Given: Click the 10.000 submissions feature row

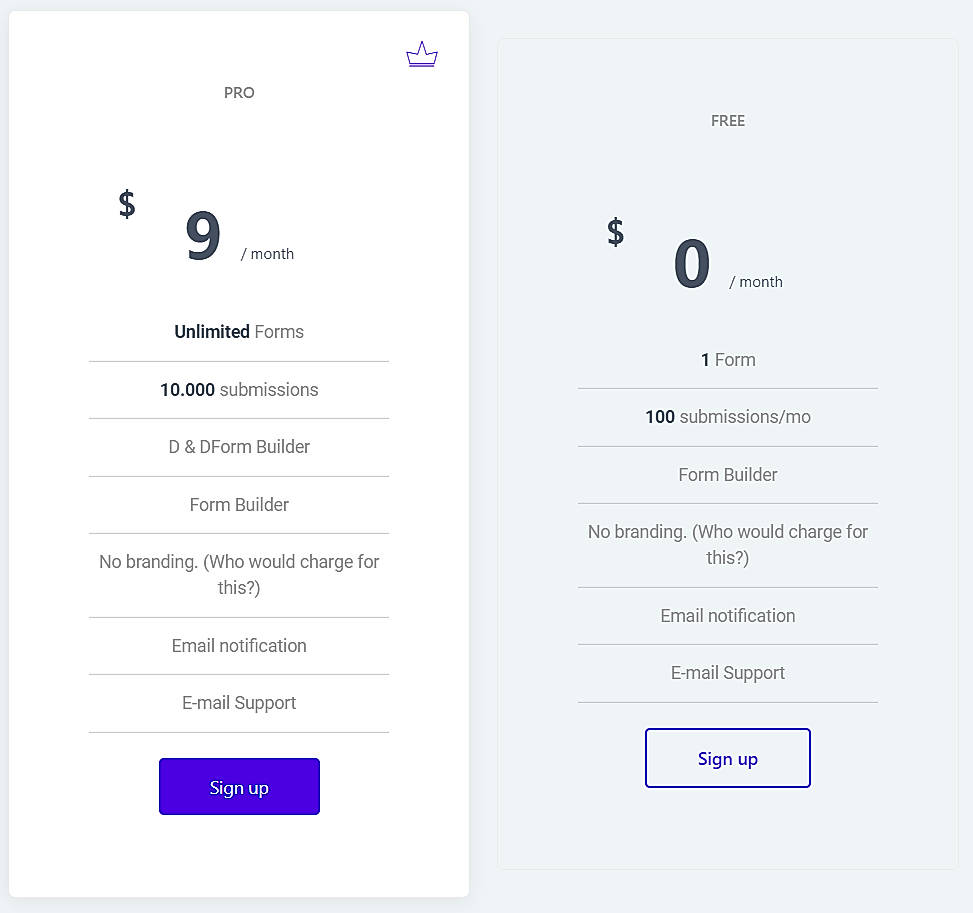Looking at the screenshot, I should [x=239, y=389].
